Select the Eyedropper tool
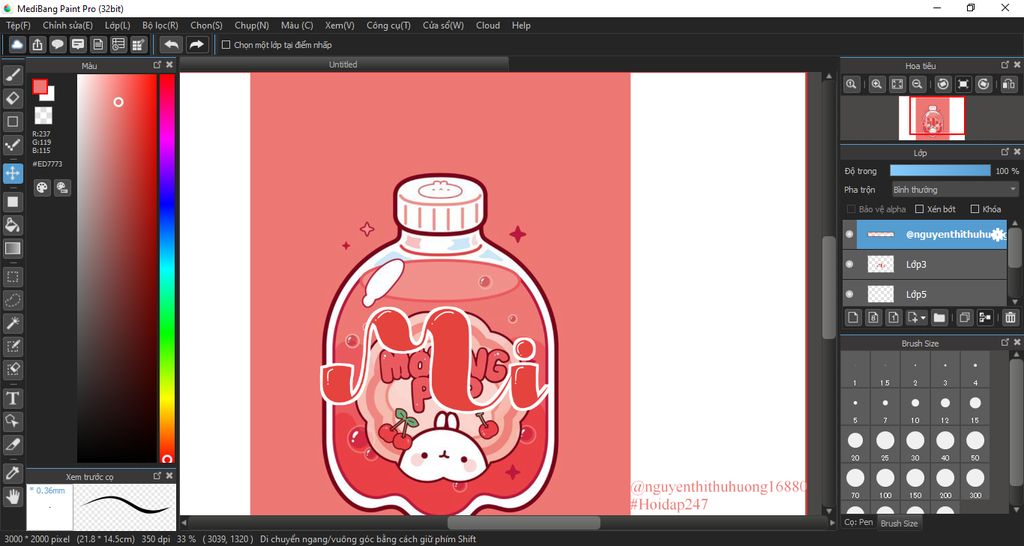Image resolution: width=1024 pixels, height=546 pixels. 13,473
